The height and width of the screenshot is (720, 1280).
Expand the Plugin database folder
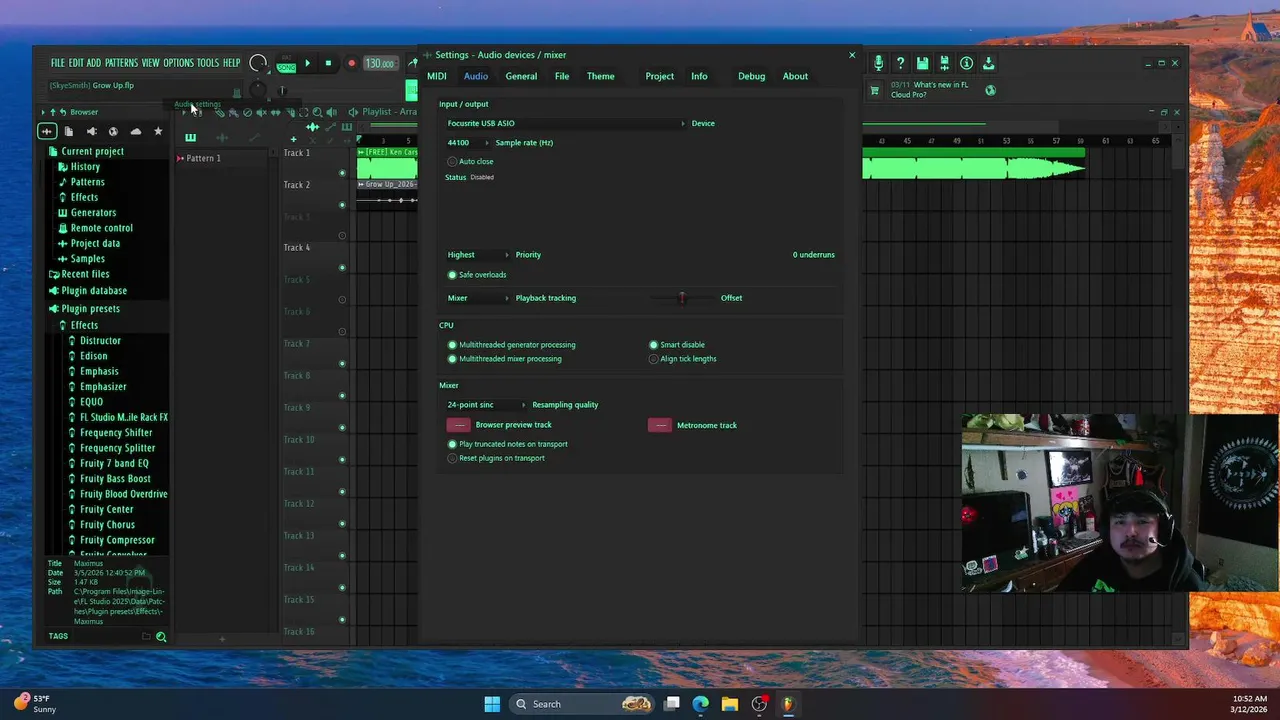tap(94, 291)
